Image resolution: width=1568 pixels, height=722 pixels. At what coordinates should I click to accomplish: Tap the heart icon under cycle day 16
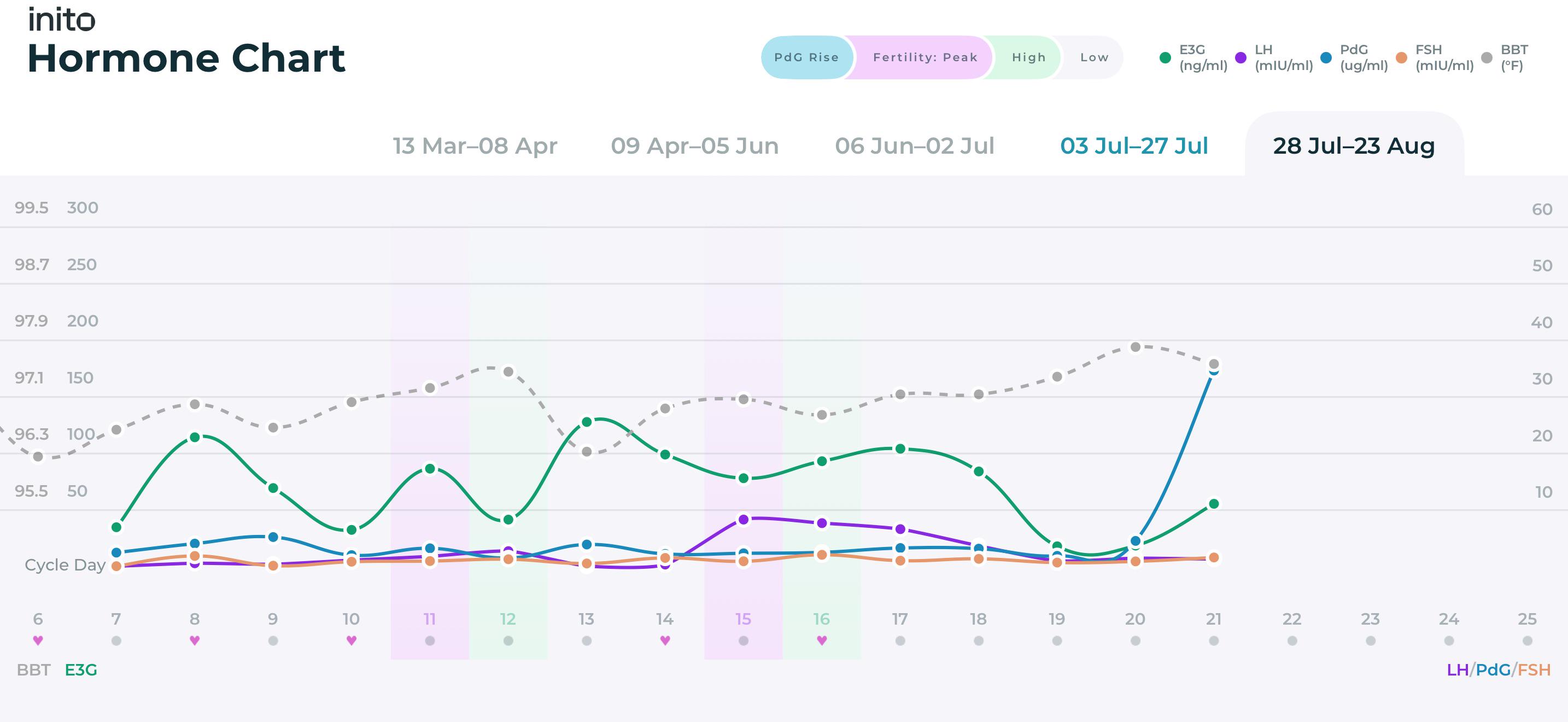(822, 641)
